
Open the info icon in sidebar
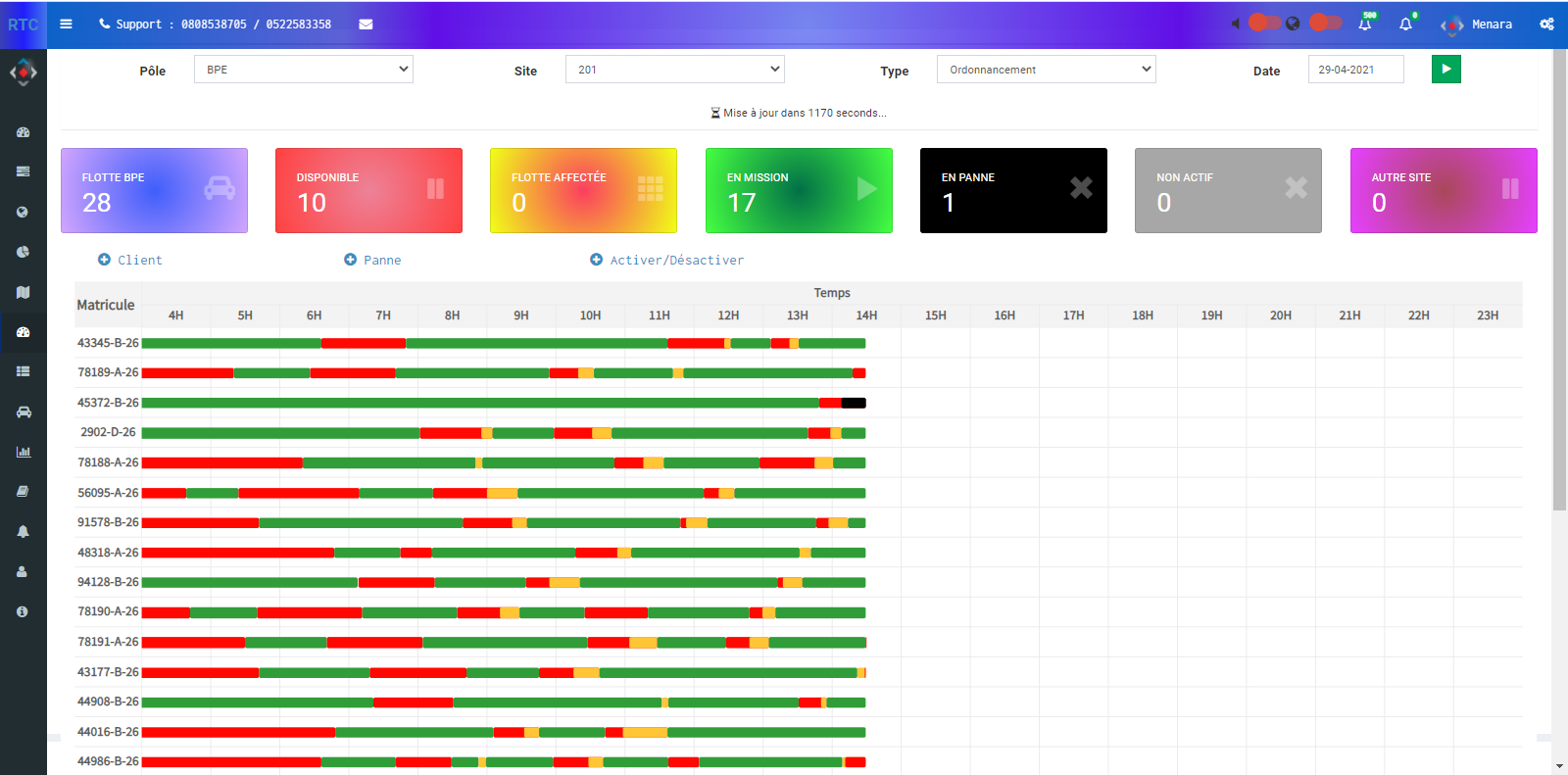click(23, 611)
